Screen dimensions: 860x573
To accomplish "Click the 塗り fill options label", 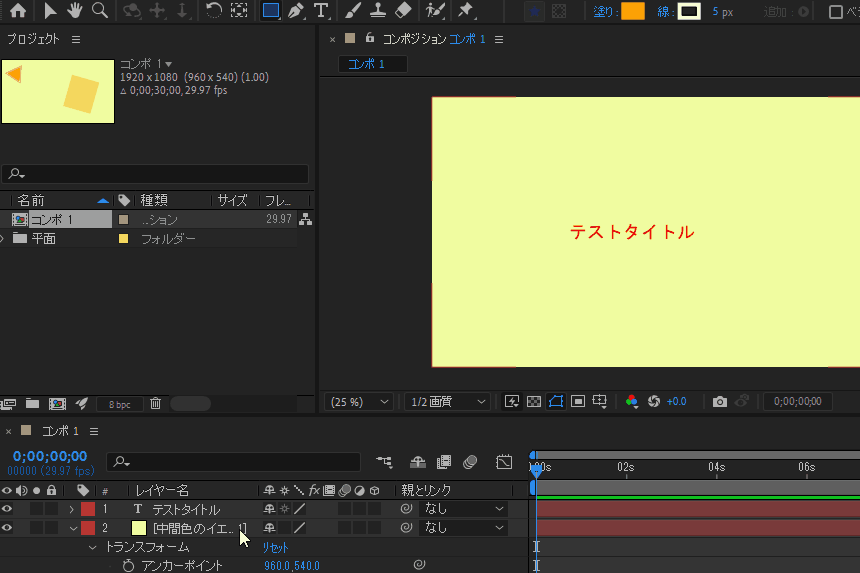I will [603, 12].
